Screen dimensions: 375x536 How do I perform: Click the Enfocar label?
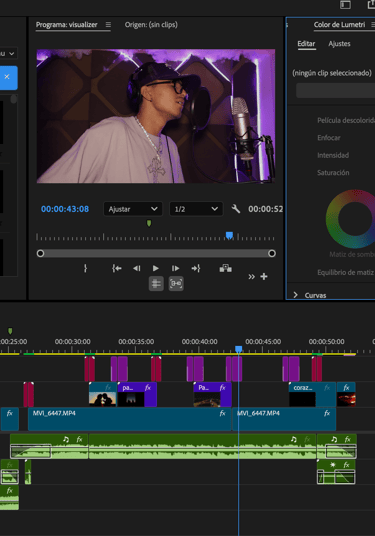tap(329, 138)
